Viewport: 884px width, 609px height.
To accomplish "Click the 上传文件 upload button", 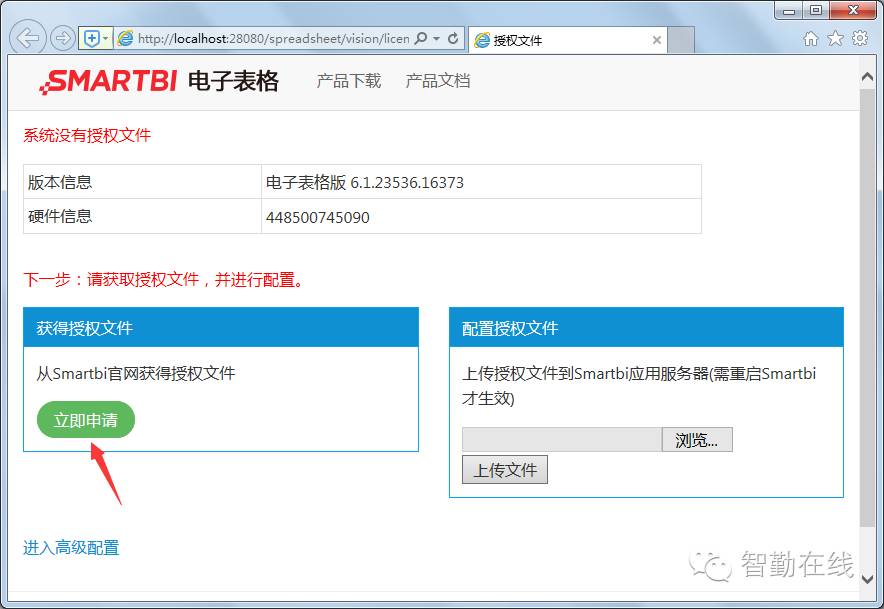I will tap(505, 470).
